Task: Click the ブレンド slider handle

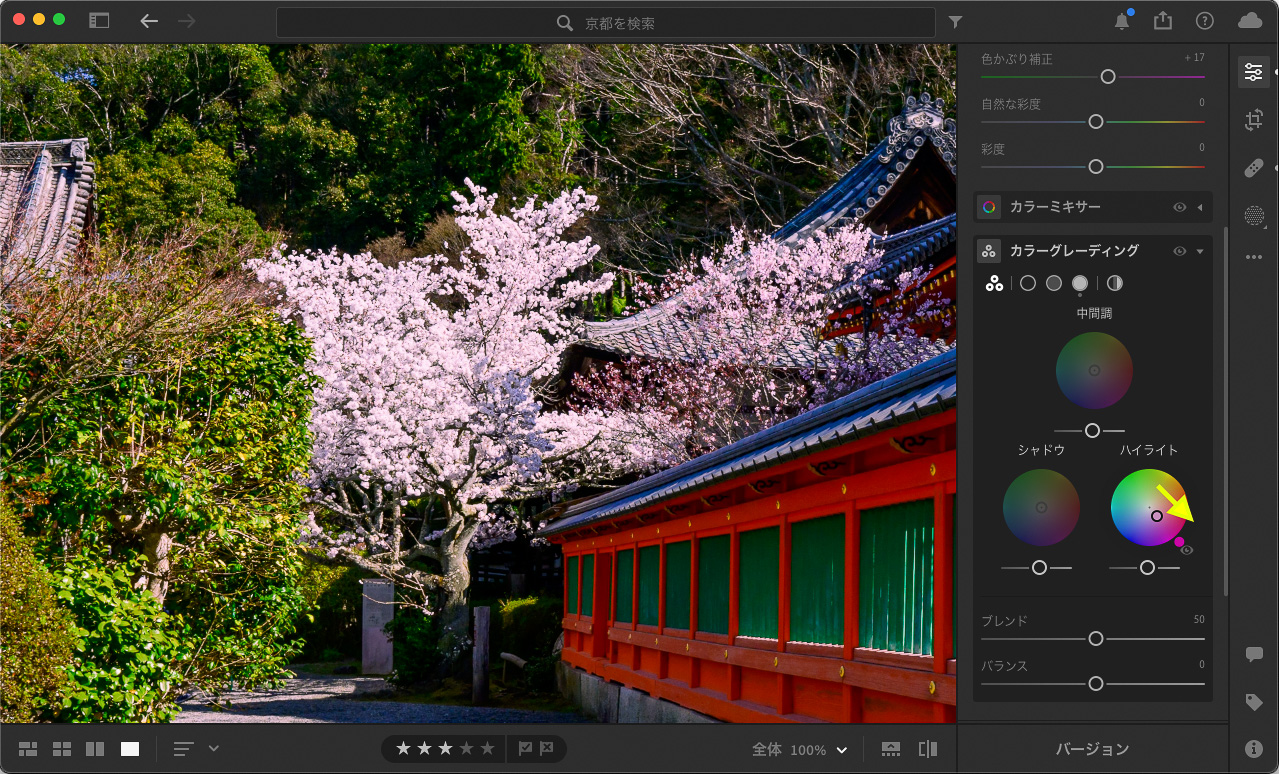Action: [1096, 638]
